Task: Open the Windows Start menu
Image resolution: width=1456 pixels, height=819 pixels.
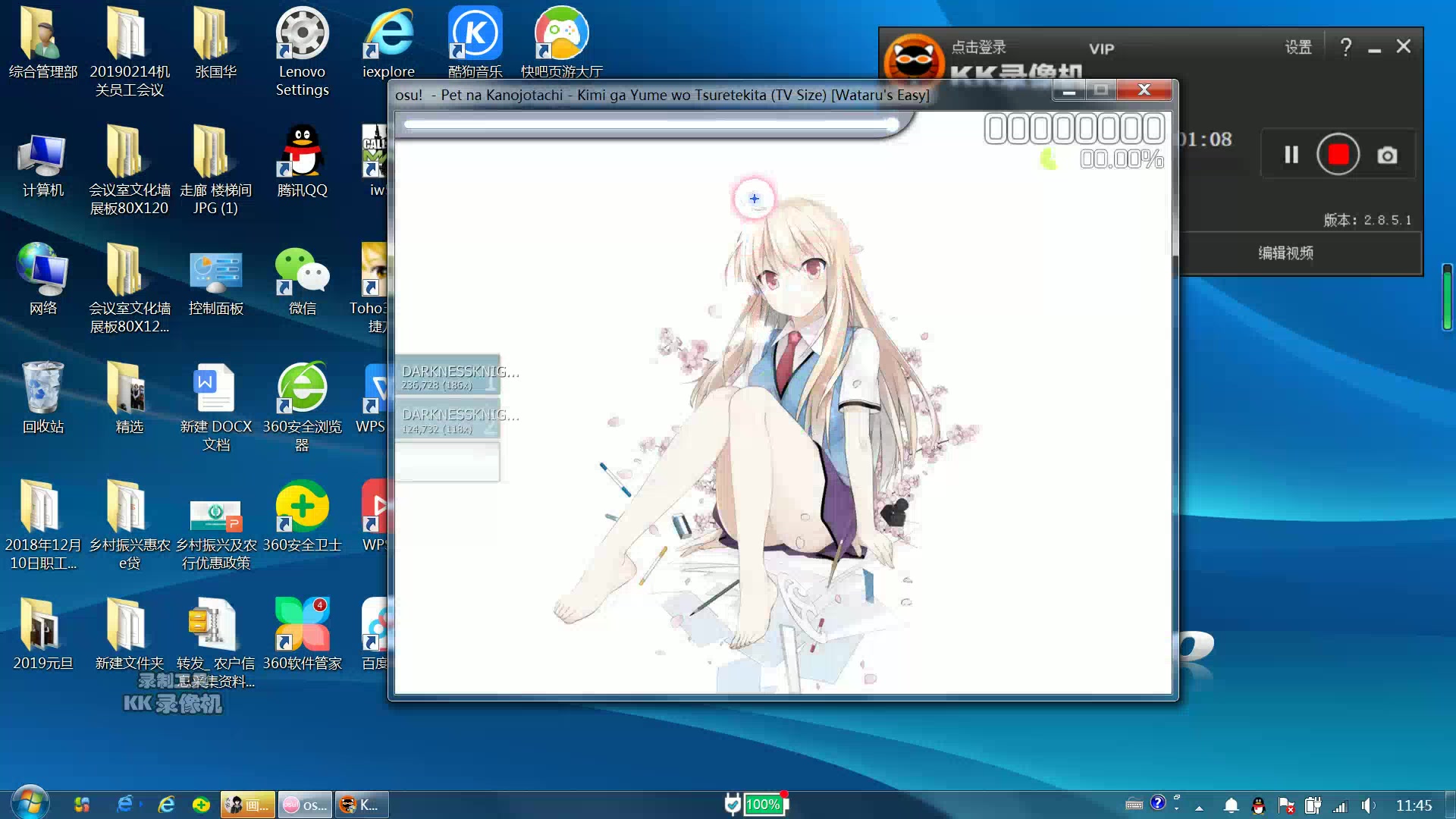Action: [30, 804]
